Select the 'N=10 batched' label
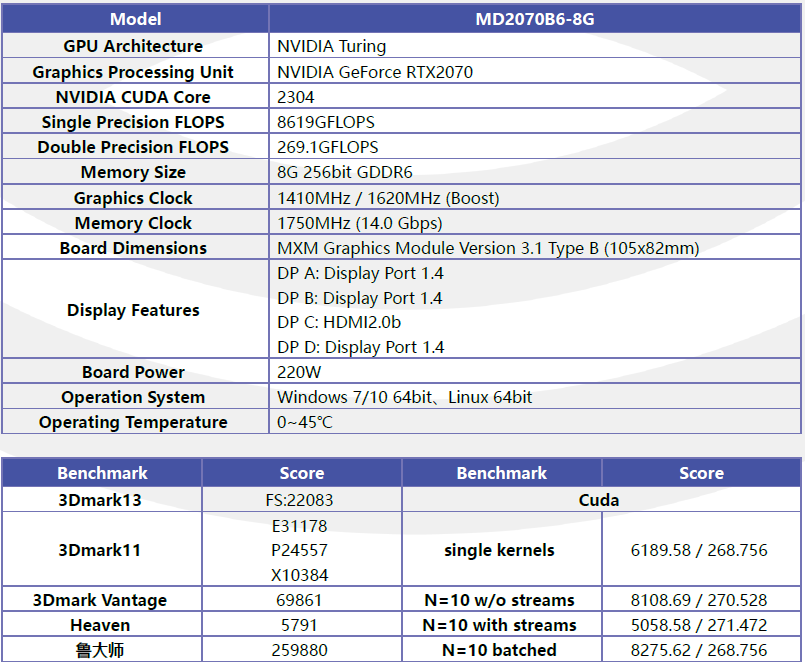Image resolution: width=805 pixels, height=664 pixels. point(499,651)
